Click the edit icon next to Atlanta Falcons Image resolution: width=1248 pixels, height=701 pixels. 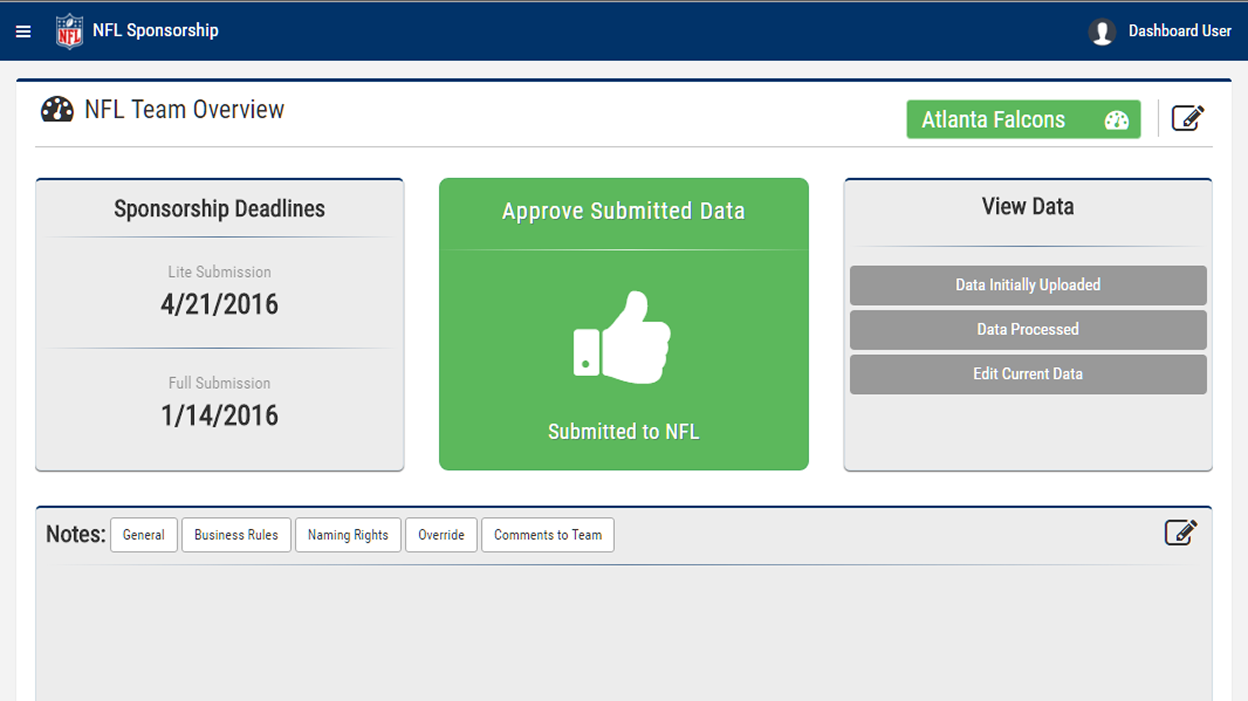pyautogui.click(x=1187, y=118)
